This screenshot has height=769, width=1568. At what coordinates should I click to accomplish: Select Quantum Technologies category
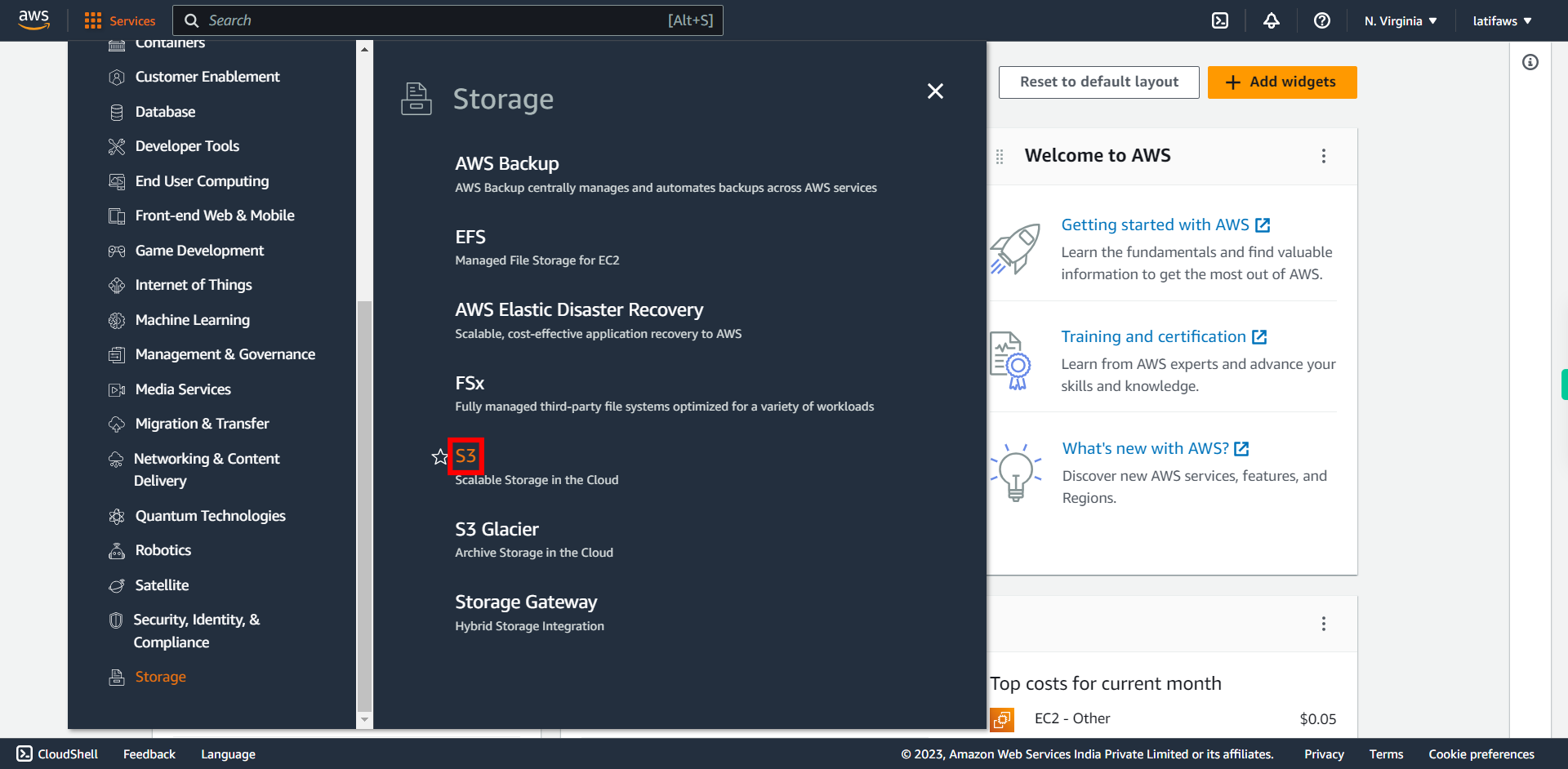tap(211, 516)
